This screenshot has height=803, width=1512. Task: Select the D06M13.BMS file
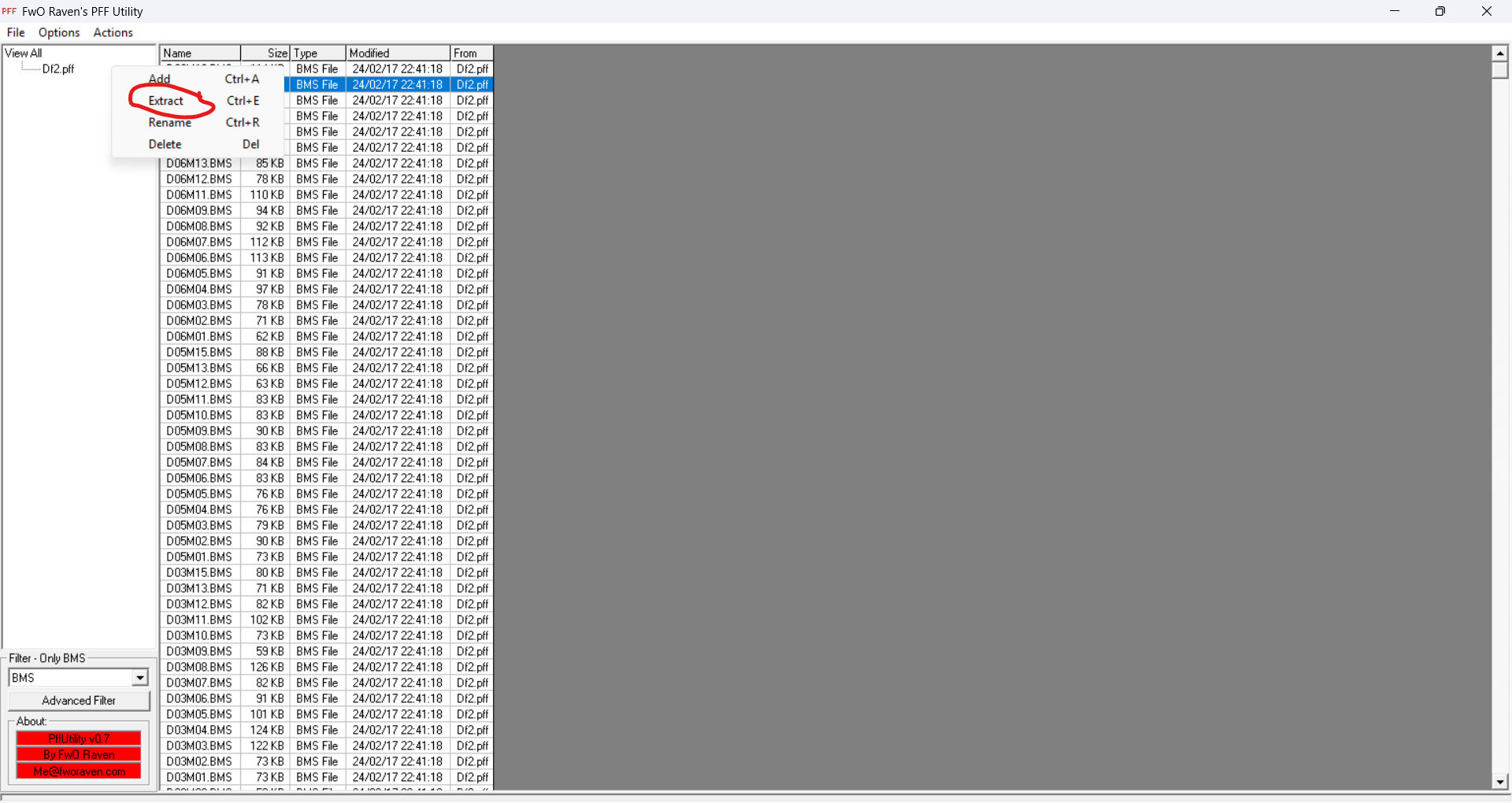click(x=199, y=163)
